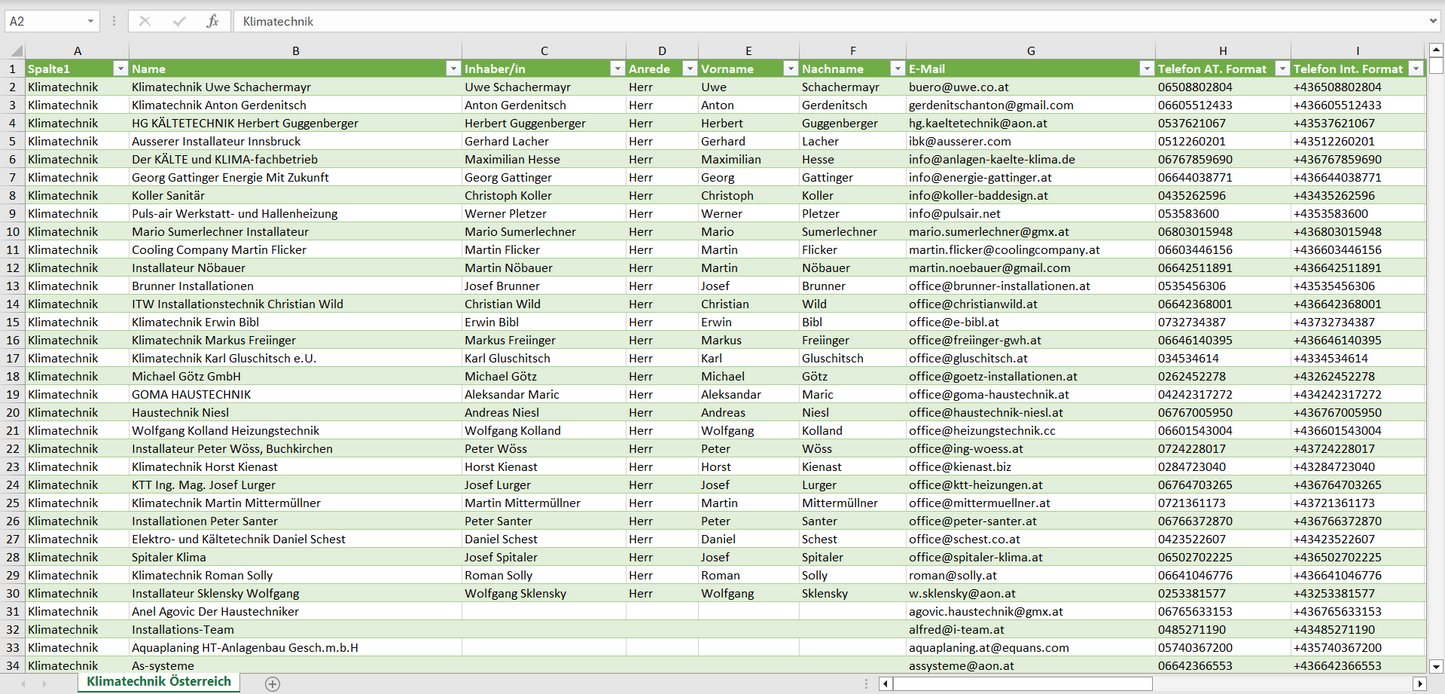The height and width of the screenshot is (694, 1445).
Task: Click the horizontal scrollbar thumb
Action: (1022, 684)
